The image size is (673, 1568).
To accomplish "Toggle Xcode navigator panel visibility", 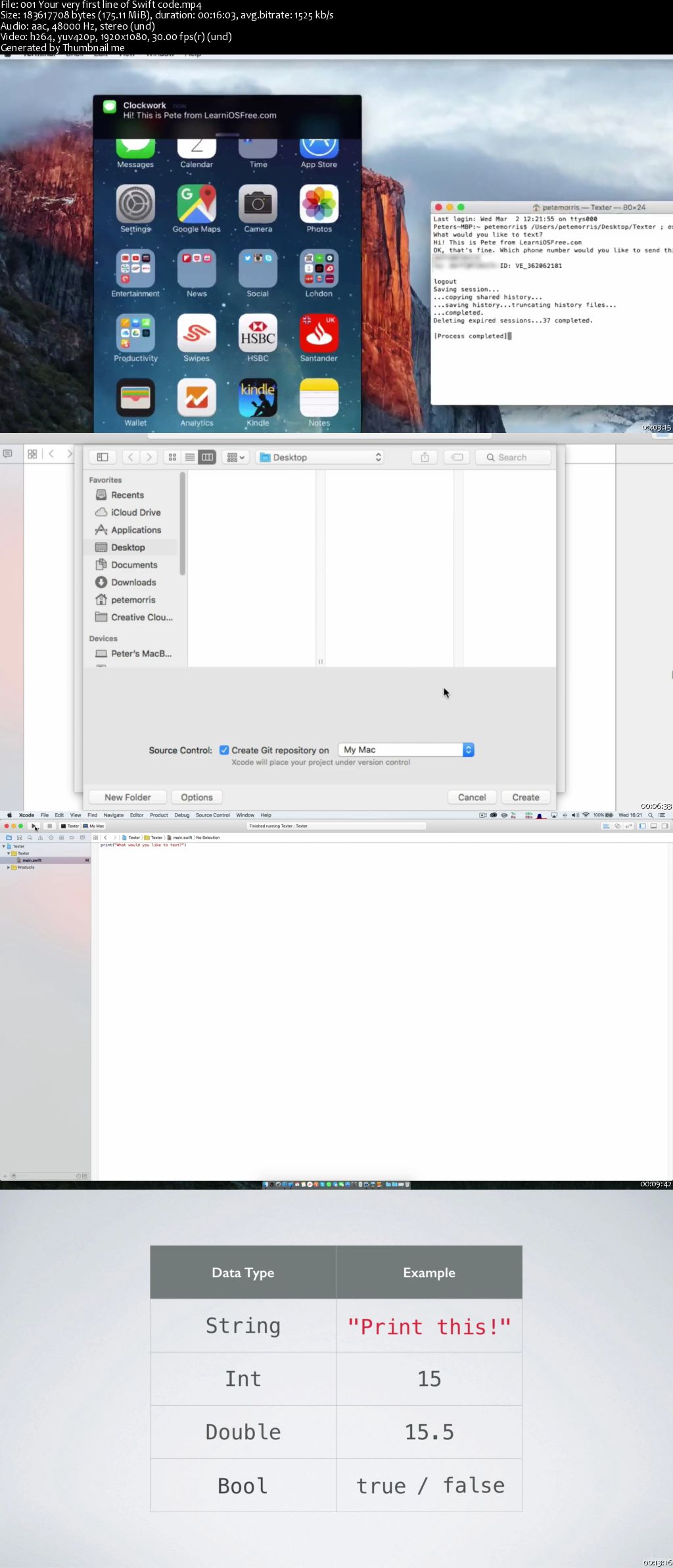I will (643, 826).
